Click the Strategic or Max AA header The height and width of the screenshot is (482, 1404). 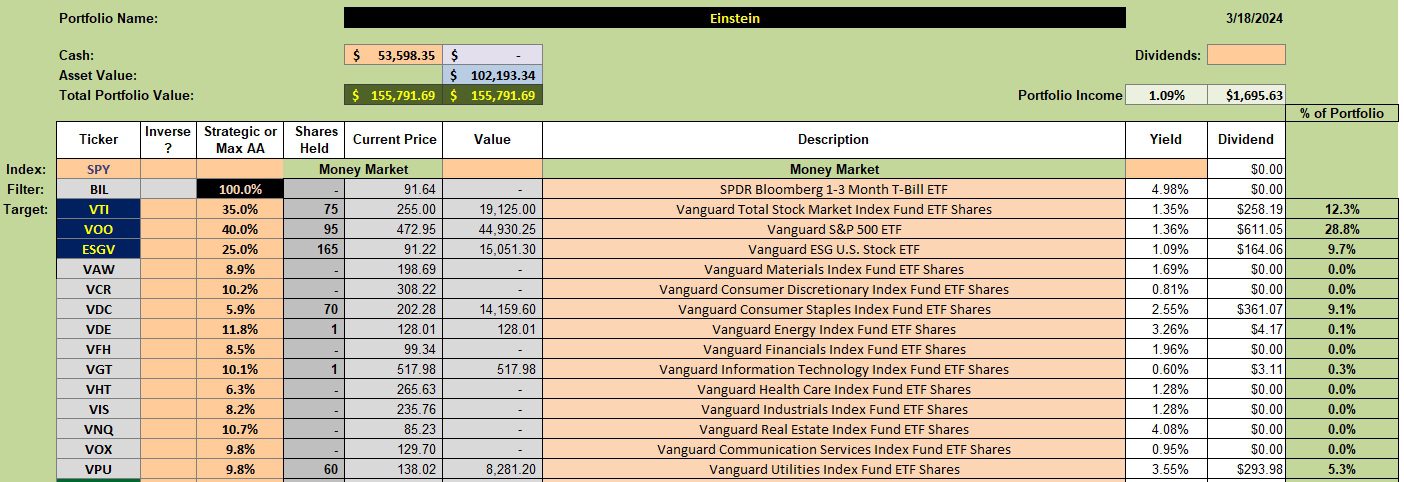click(x=240, y=140)
